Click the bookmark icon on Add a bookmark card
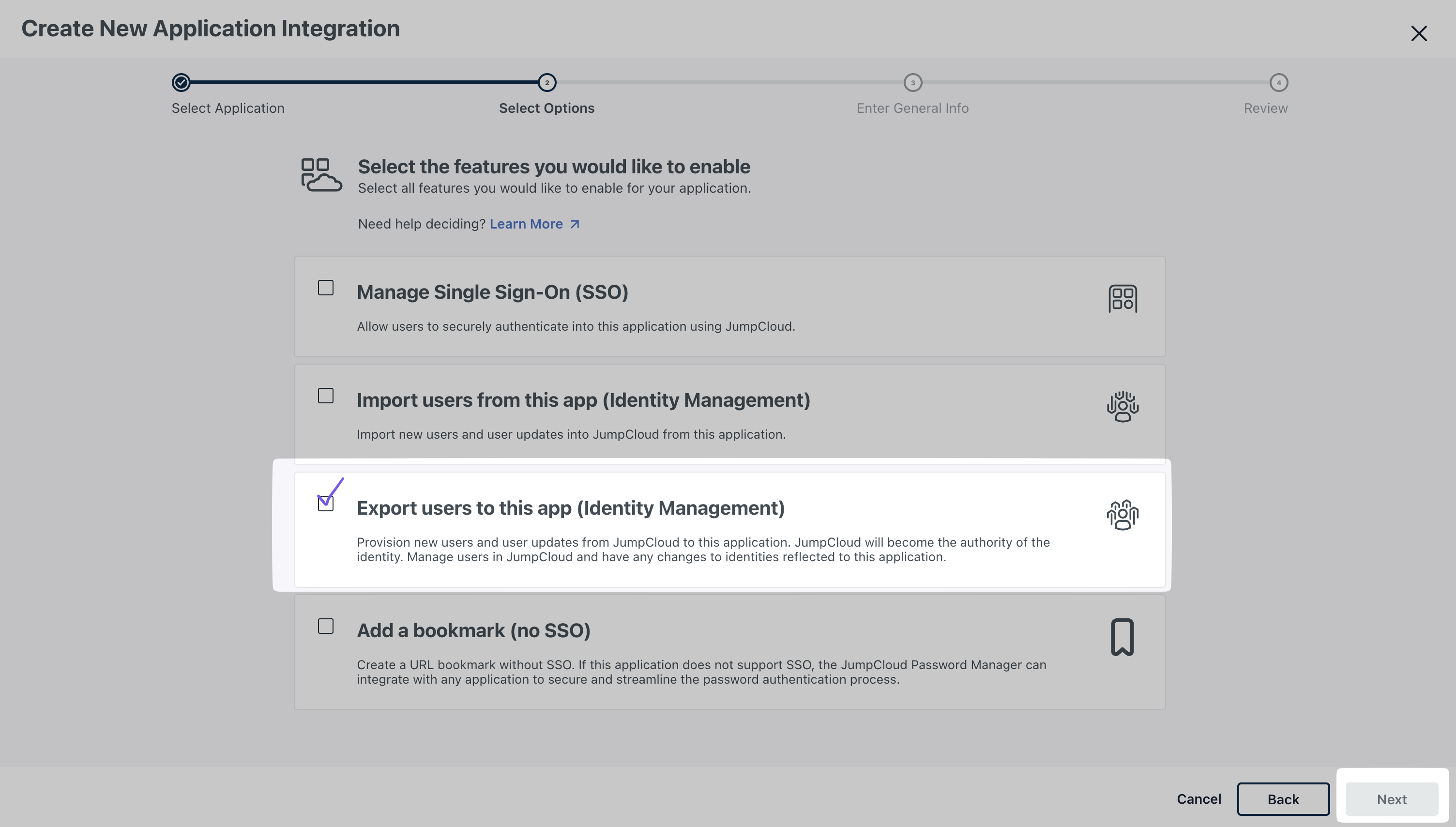 pyautogui.click(x=1123, y=636)
